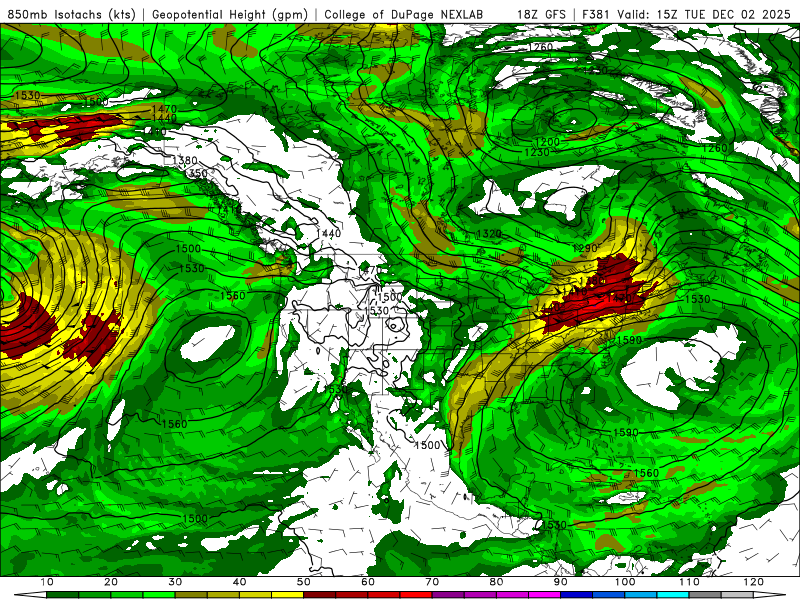800x600 pixels.
Task: Click the 'Valid: 15Z TUE DEC 02 2025' text
Action: [x=703, y=14]
